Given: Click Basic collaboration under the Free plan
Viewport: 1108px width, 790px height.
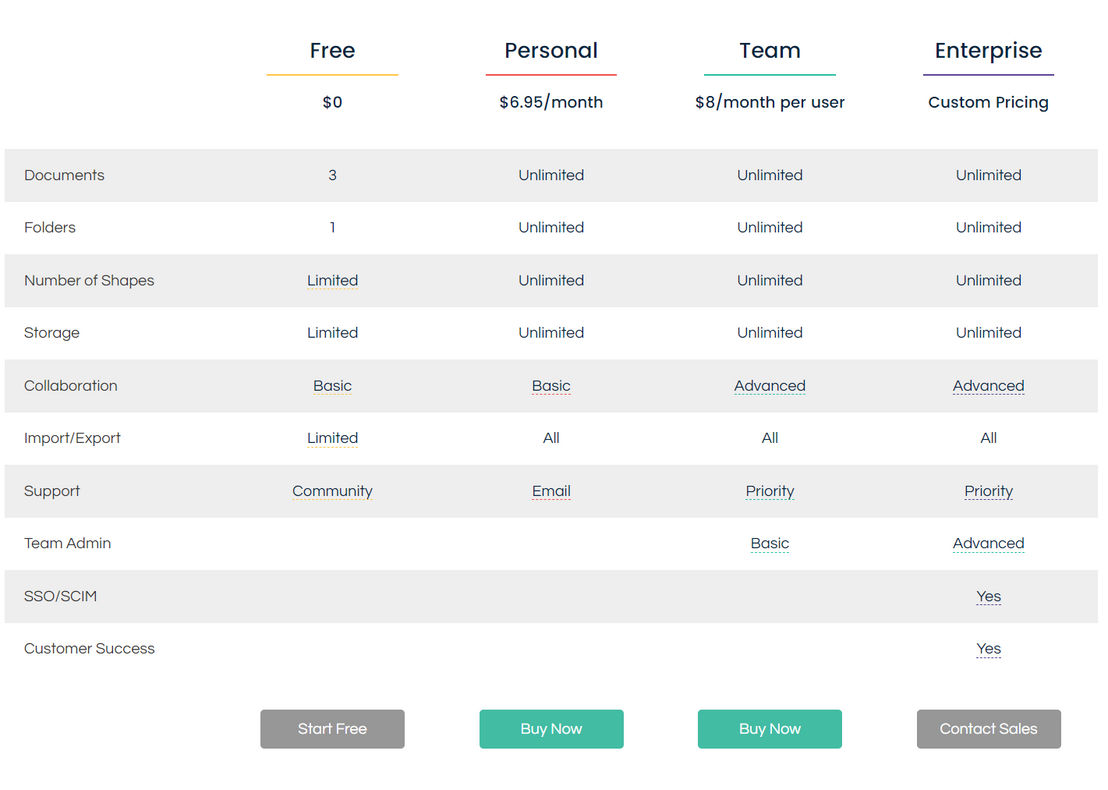Looking at the screenshot, I should [332, 386].
